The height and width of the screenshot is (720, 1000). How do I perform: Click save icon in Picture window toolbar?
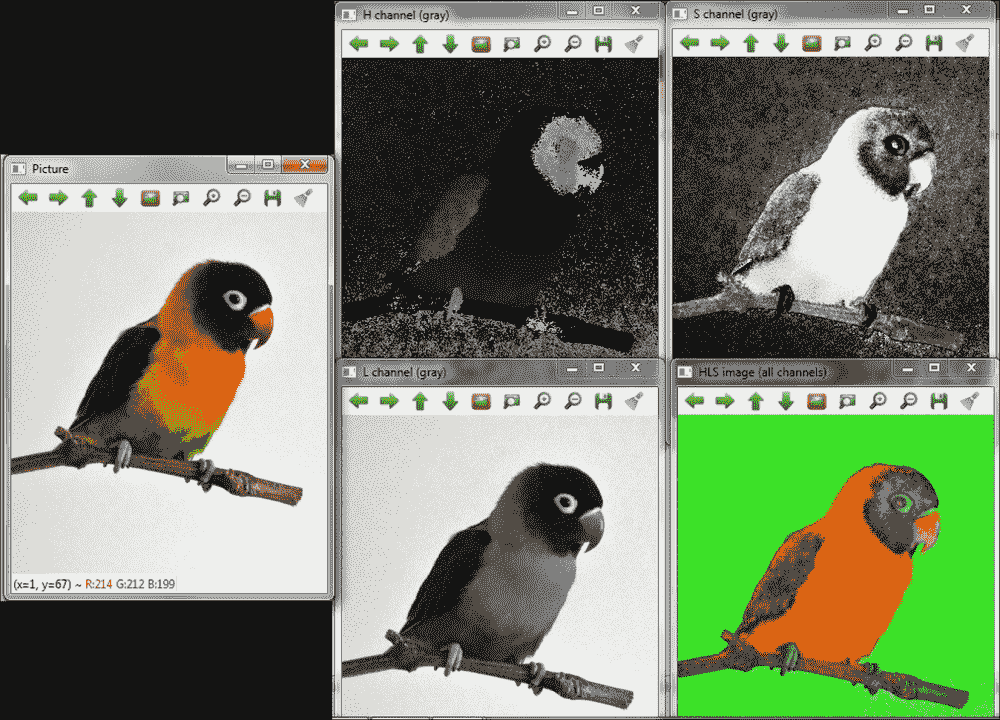click(x=272, y=198)
